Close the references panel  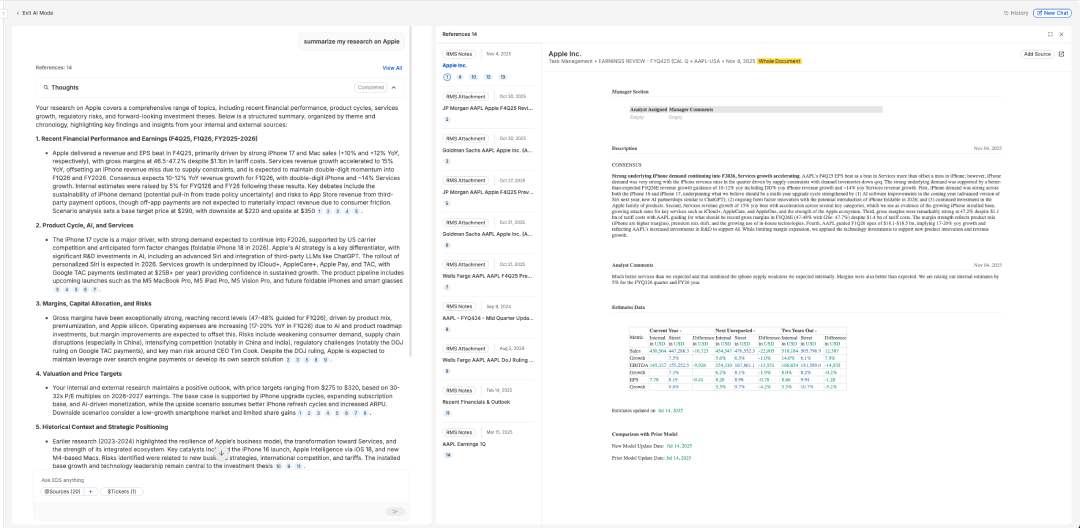pyautogui.click(x=1061, y=34)
